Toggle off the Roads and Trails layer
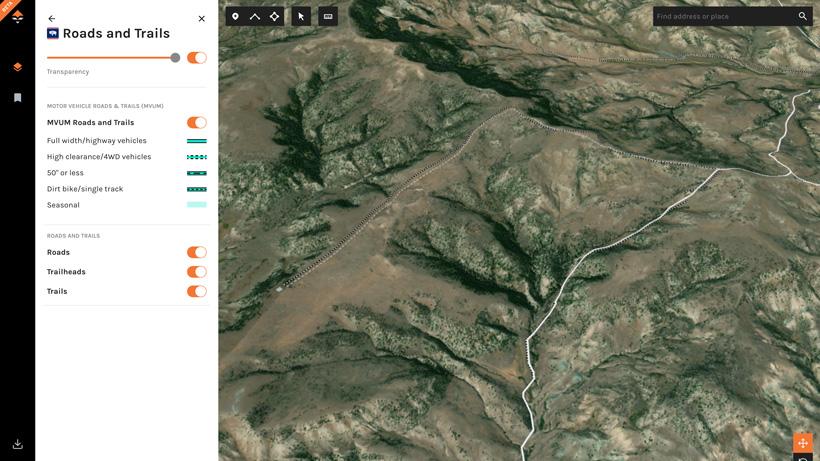The image size is (820, 461). pyautogui.click(x=197, y=58)
